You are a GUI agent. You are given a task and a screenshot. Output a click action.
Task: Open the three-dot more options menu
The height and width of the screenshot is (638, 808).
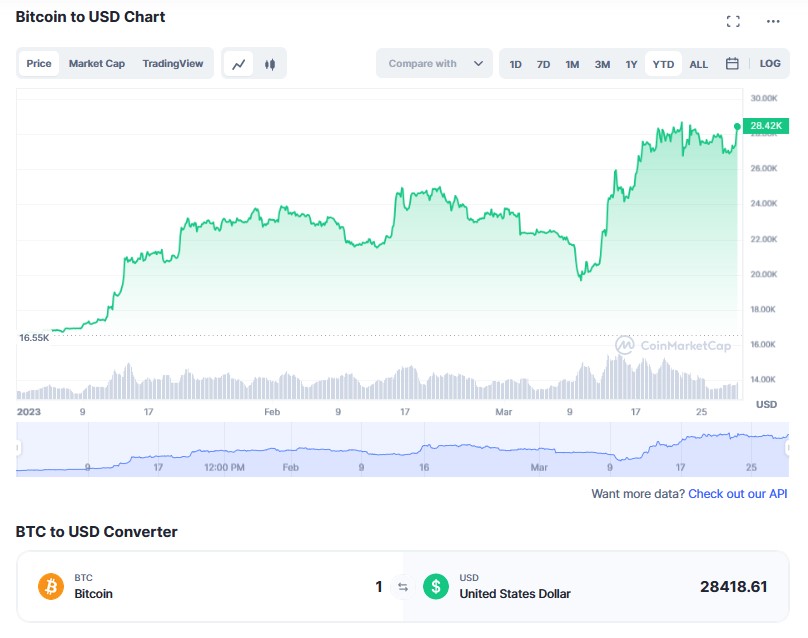click(773, 21)
